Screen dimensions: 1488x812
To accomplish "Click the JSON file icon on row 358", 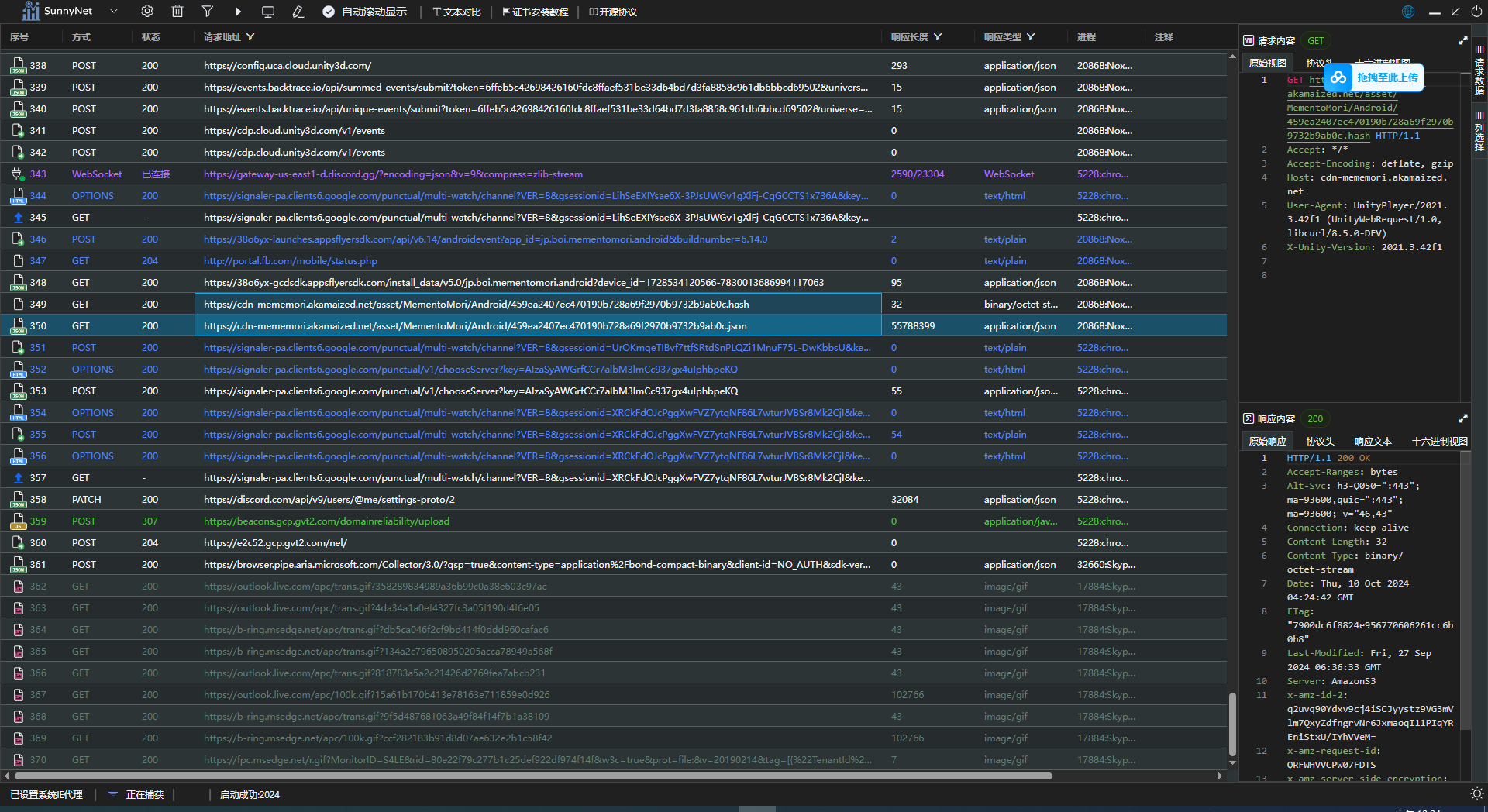I will 18,500.
